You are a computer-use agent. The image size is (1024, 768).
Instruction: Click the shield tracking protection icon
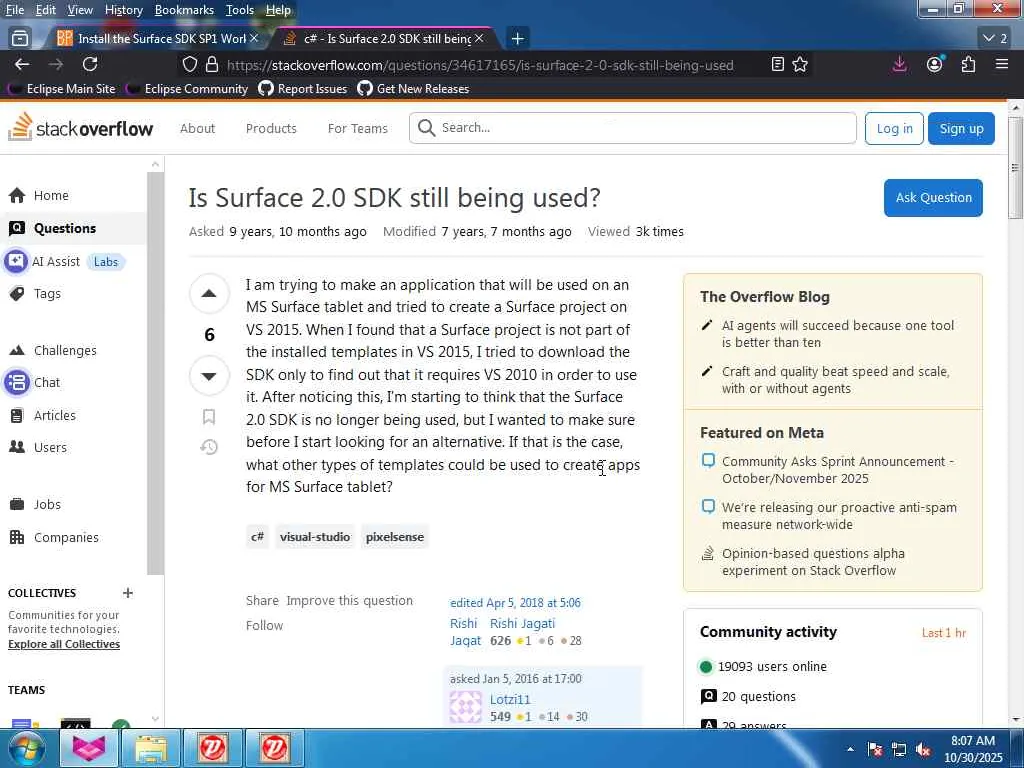189,64
